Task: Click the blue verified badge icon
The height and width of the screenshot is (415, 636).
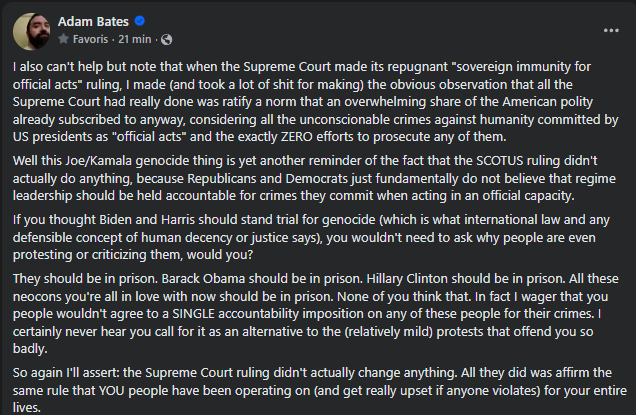Action: 140,21
